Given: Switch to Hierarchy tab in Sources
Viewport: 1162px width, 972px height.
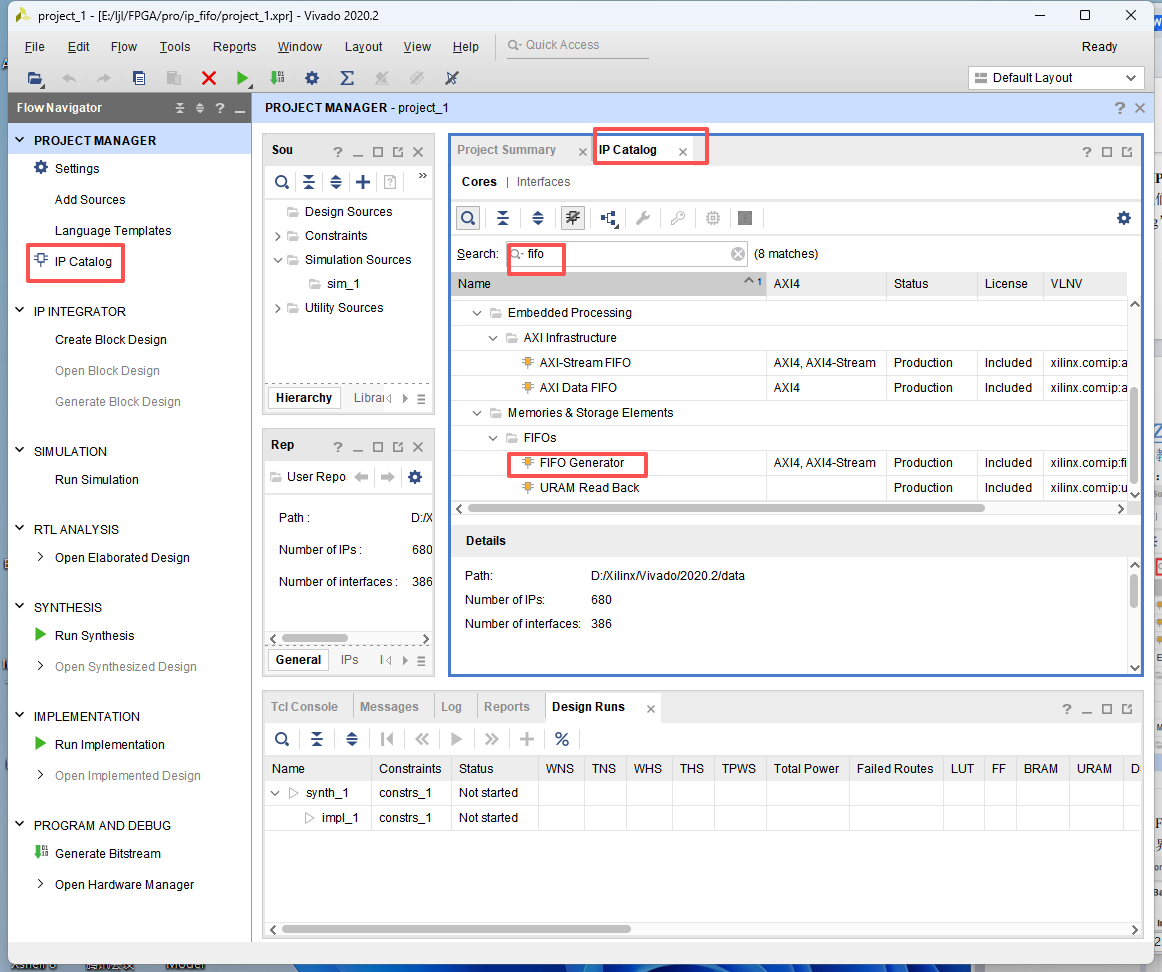Looking at the screenshot, I should [304, 398].
